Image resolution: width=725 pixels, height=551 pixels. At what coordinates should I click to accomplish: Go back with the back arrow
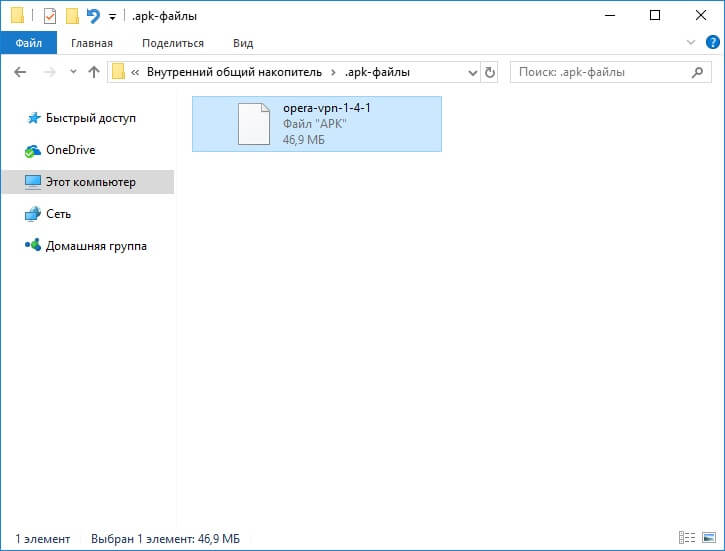pyautogui.click(x=20, y=72)
